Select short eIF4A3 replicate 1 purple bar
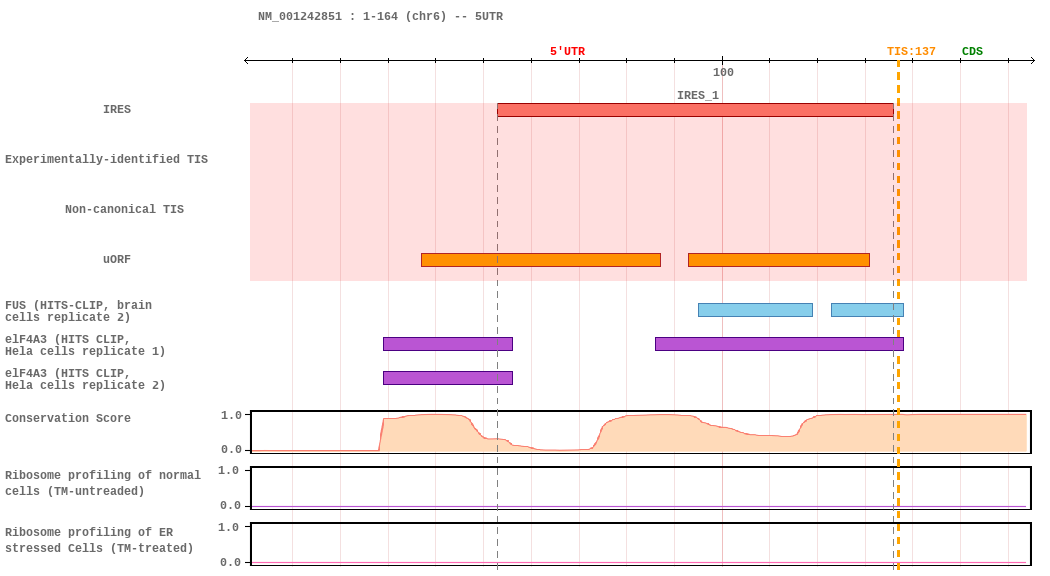1050x576 pixels. (x=448, y=344)
